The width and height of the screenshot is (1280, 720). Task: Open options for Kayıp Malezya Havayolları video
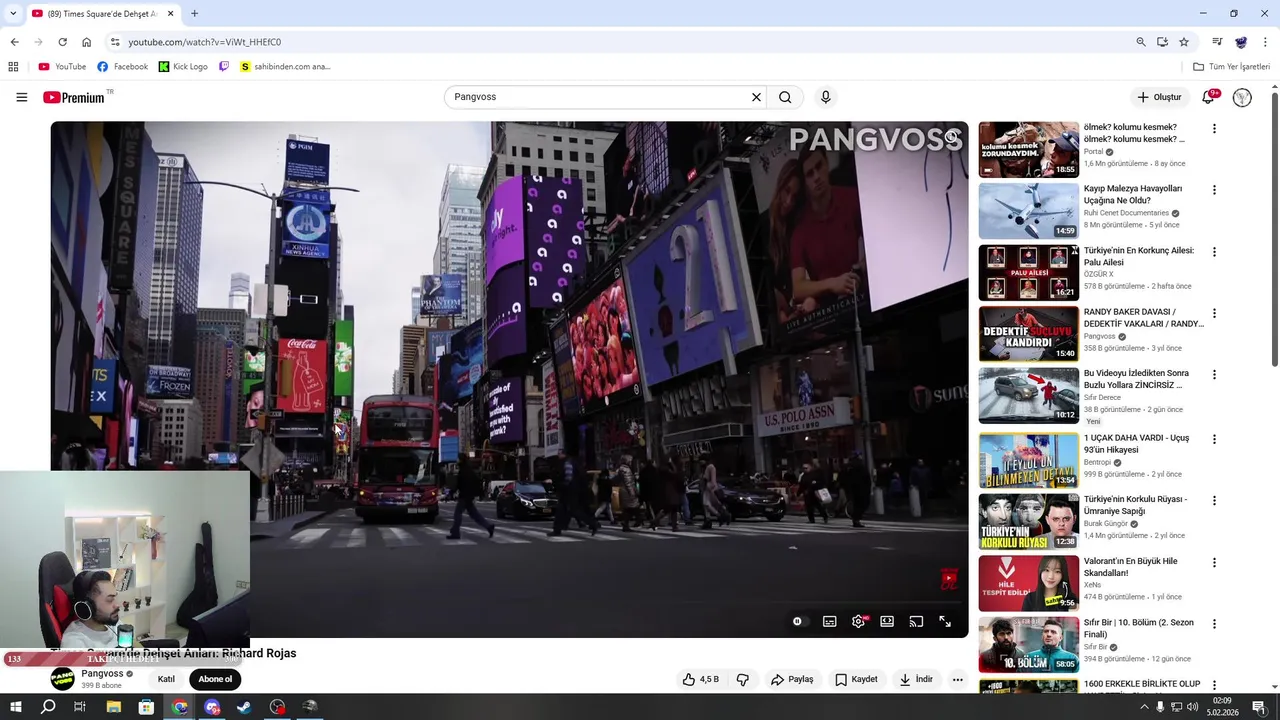tap(1214, 190)
